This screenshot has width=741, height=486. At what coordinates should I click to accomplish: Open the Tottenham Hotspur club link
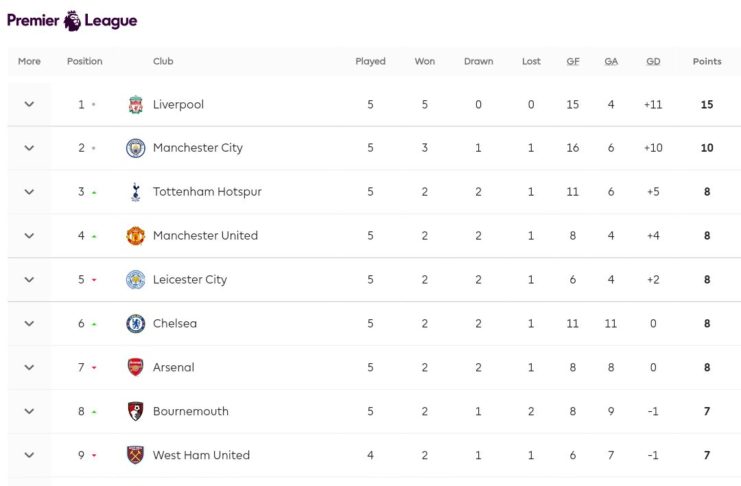point(207,192)
